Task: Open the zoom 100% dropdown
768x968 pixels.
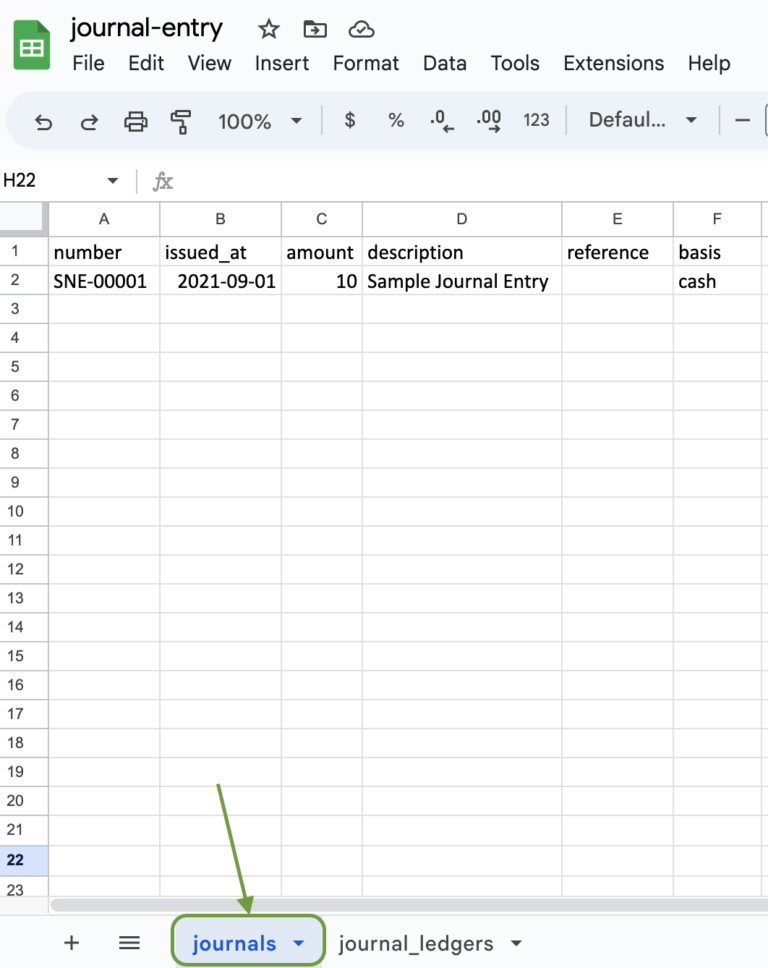Action: point(259,121)
